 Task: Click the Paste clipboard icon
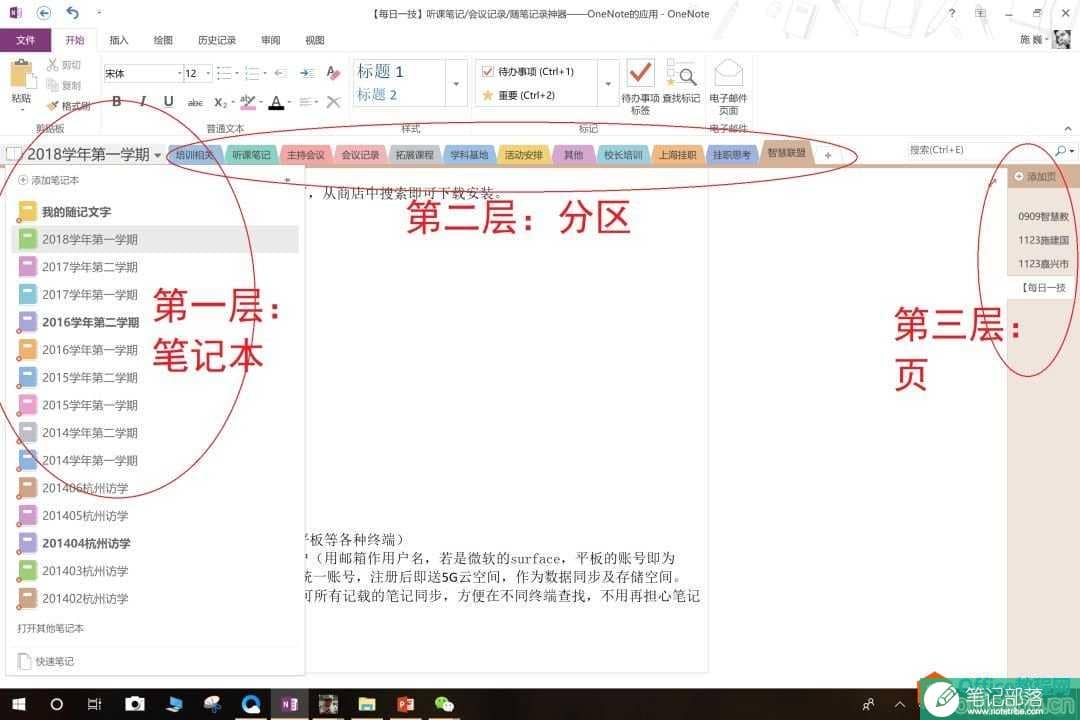[x=21, y=74]
